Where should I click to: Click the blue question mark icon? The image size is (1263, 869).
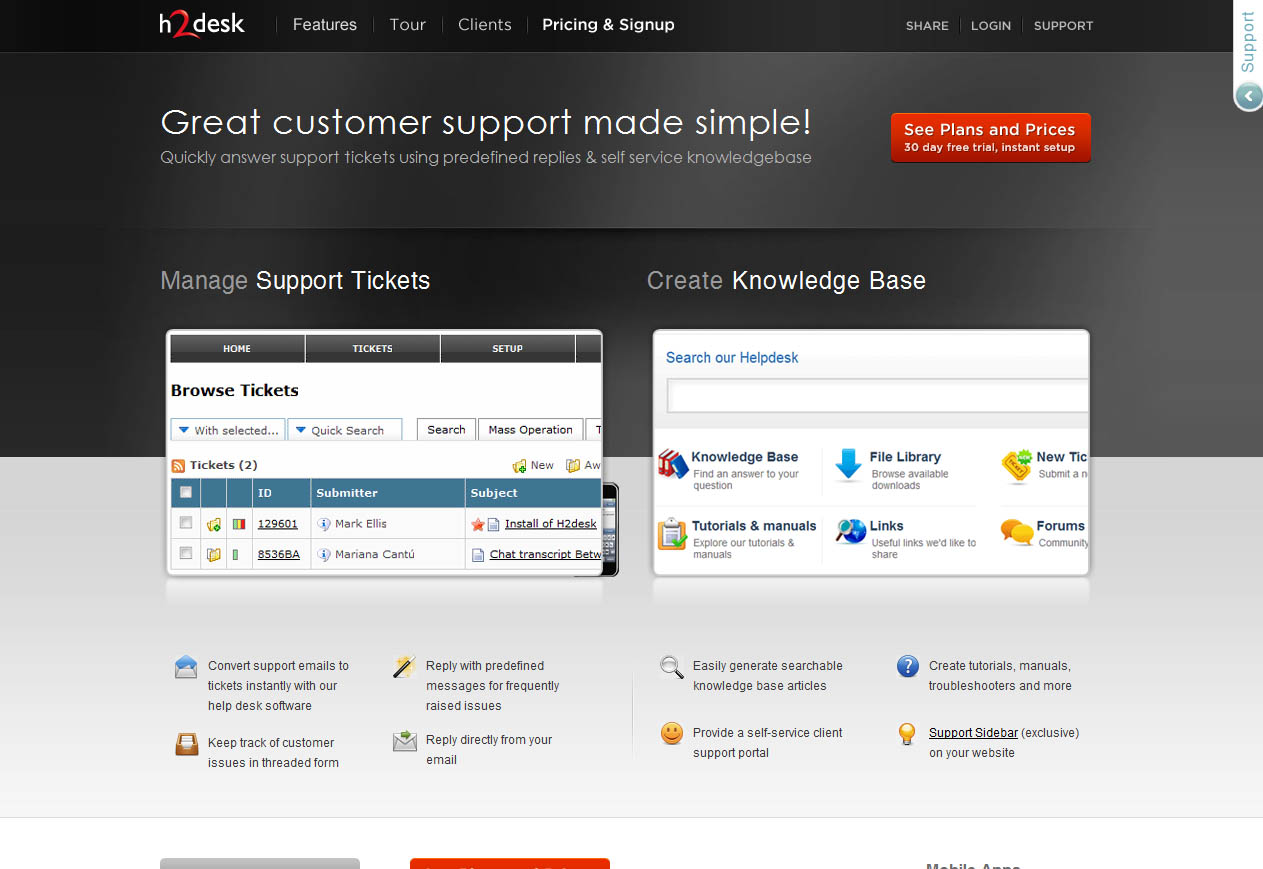pyautogui.click(x=907, y=666)
